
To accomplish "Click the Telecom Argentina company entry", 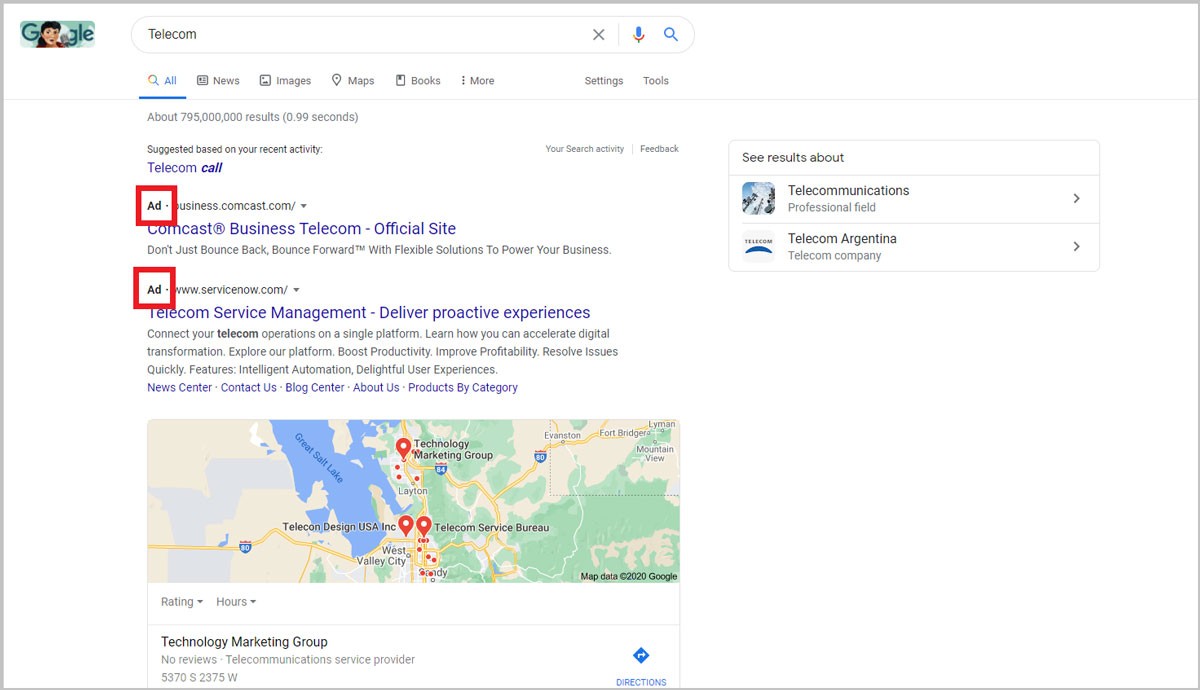I will coord(914,247).
